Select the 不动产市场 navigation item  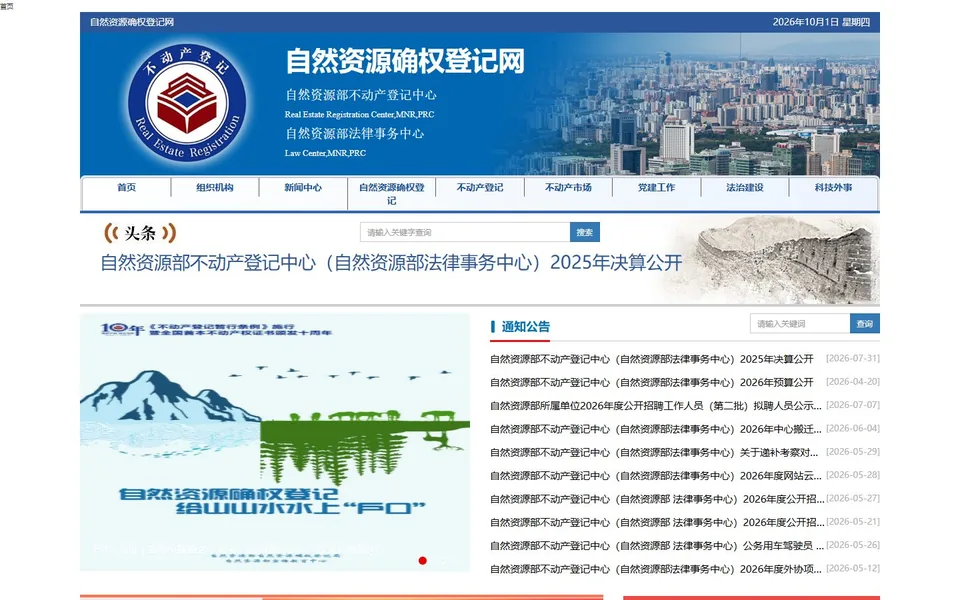point(568,187)
